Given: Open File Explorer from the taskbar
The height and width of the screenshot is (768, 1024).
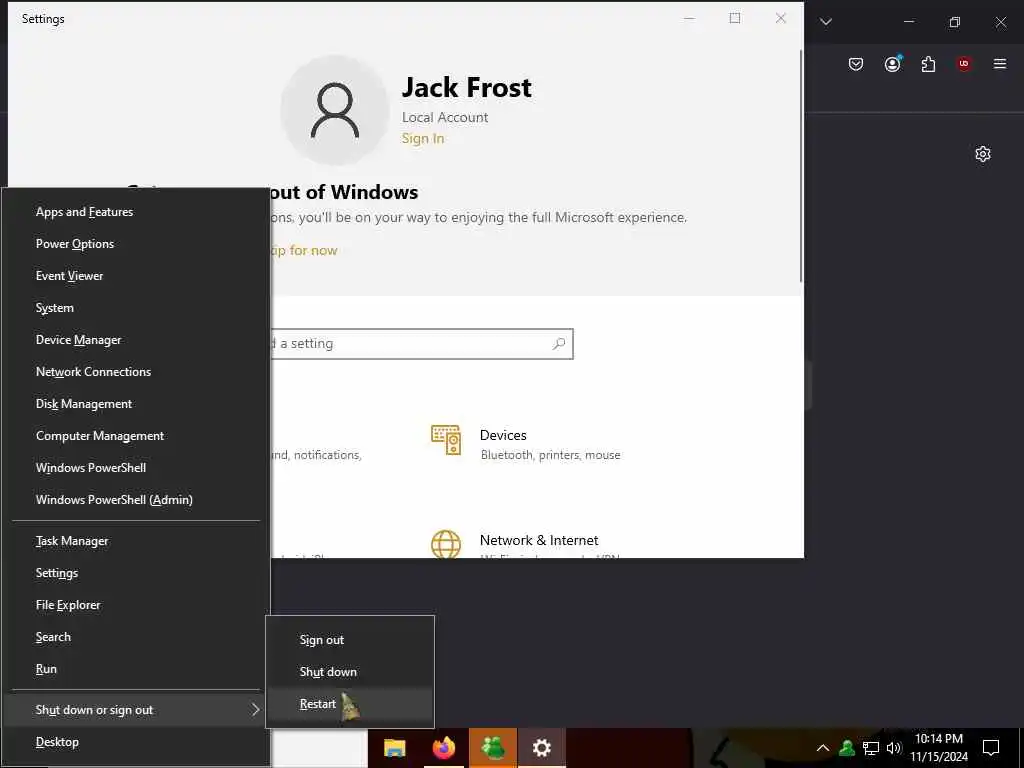Looking at the screenshot, I should [394, 748].
